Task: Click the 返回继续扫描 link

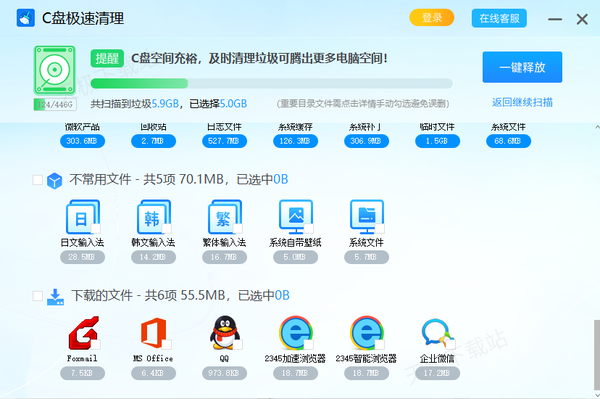Action: (522, 103)
